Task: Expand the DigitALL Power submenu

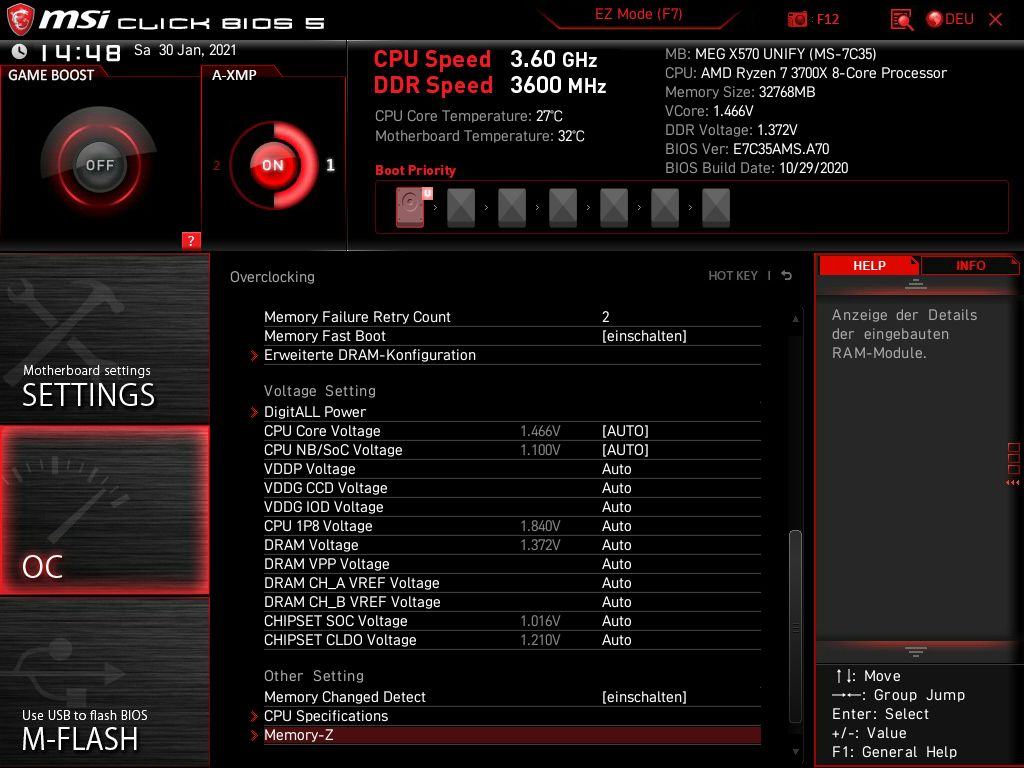Action: (x=315, y=412)
